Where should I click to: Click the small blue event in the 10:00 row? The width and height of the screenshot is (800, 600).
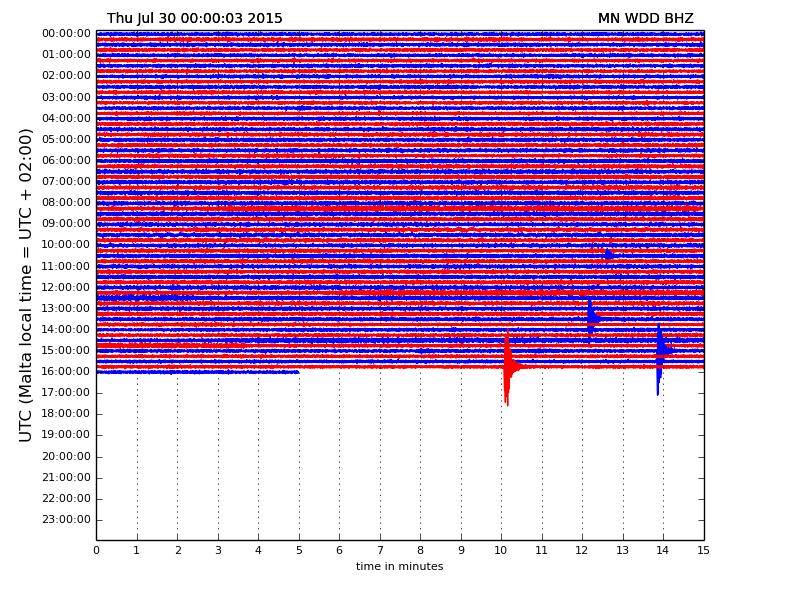(x=607, y=254)
